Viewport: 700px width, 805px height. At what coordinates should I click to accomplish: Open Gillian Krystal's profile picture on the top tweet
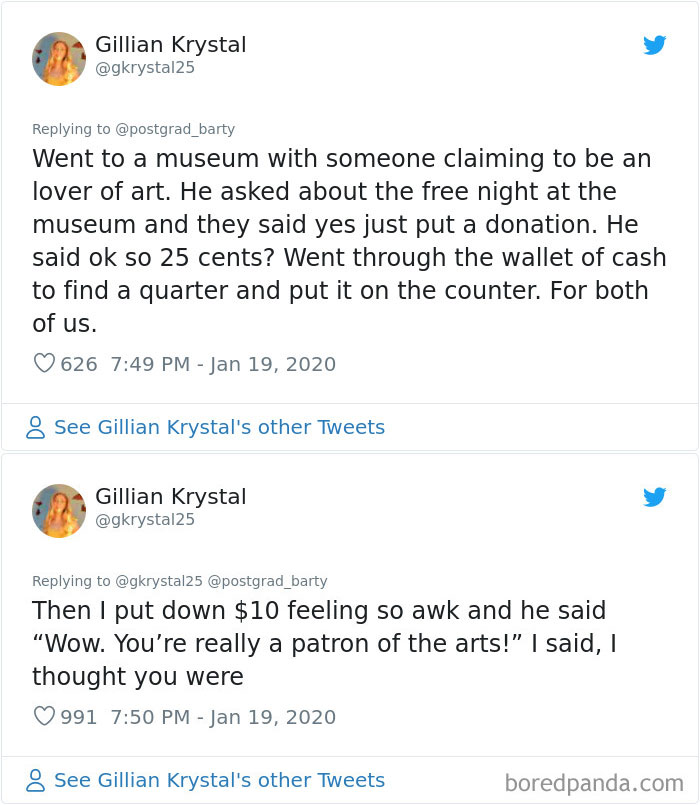(x=59, y=58)
